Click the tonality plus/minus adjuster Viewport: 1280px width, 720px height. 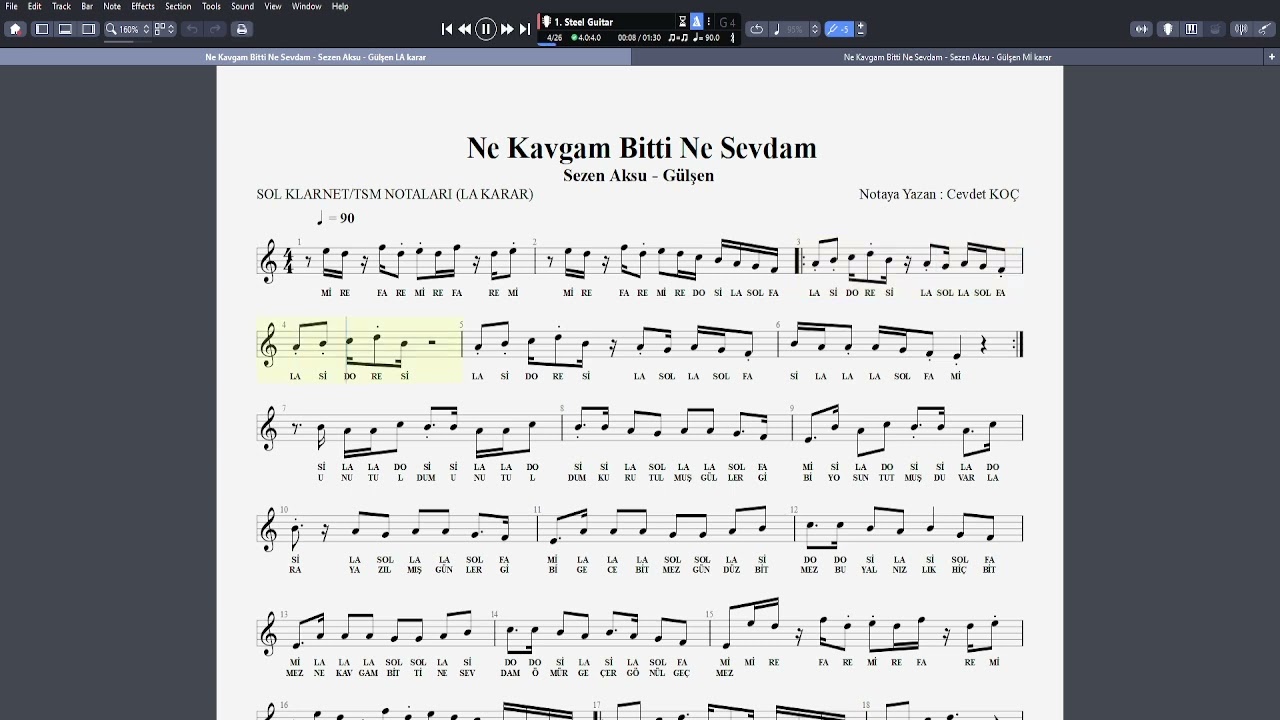(x=861, y=29)
